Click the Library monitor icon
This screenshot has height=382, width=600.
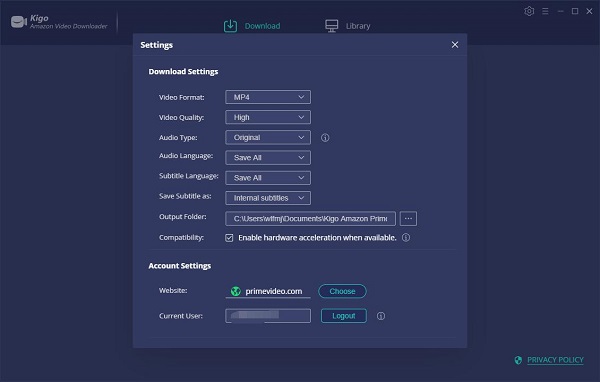point(331,26)
